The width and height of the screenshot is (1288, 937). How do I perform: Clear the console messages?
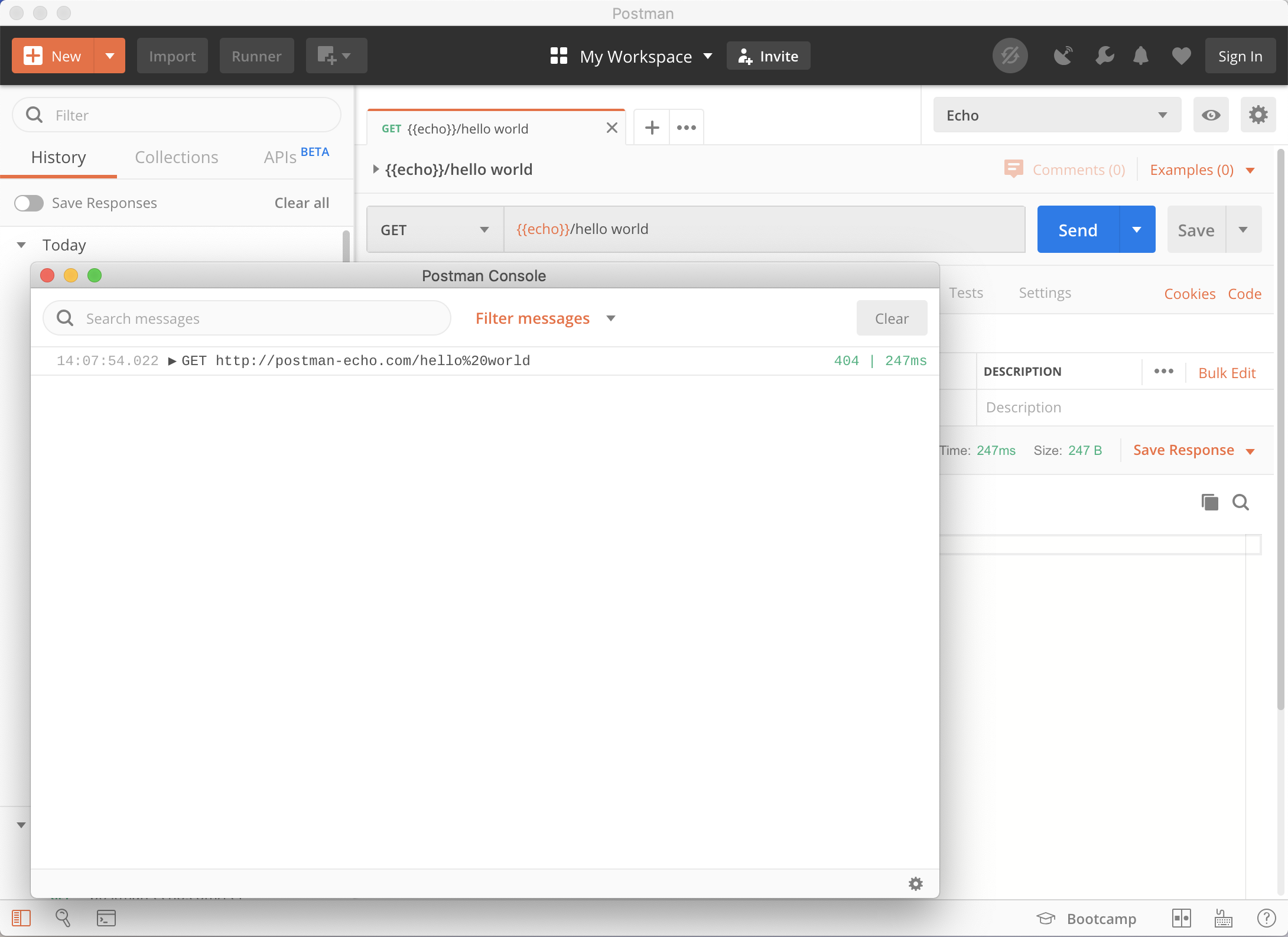pos(891,318)
